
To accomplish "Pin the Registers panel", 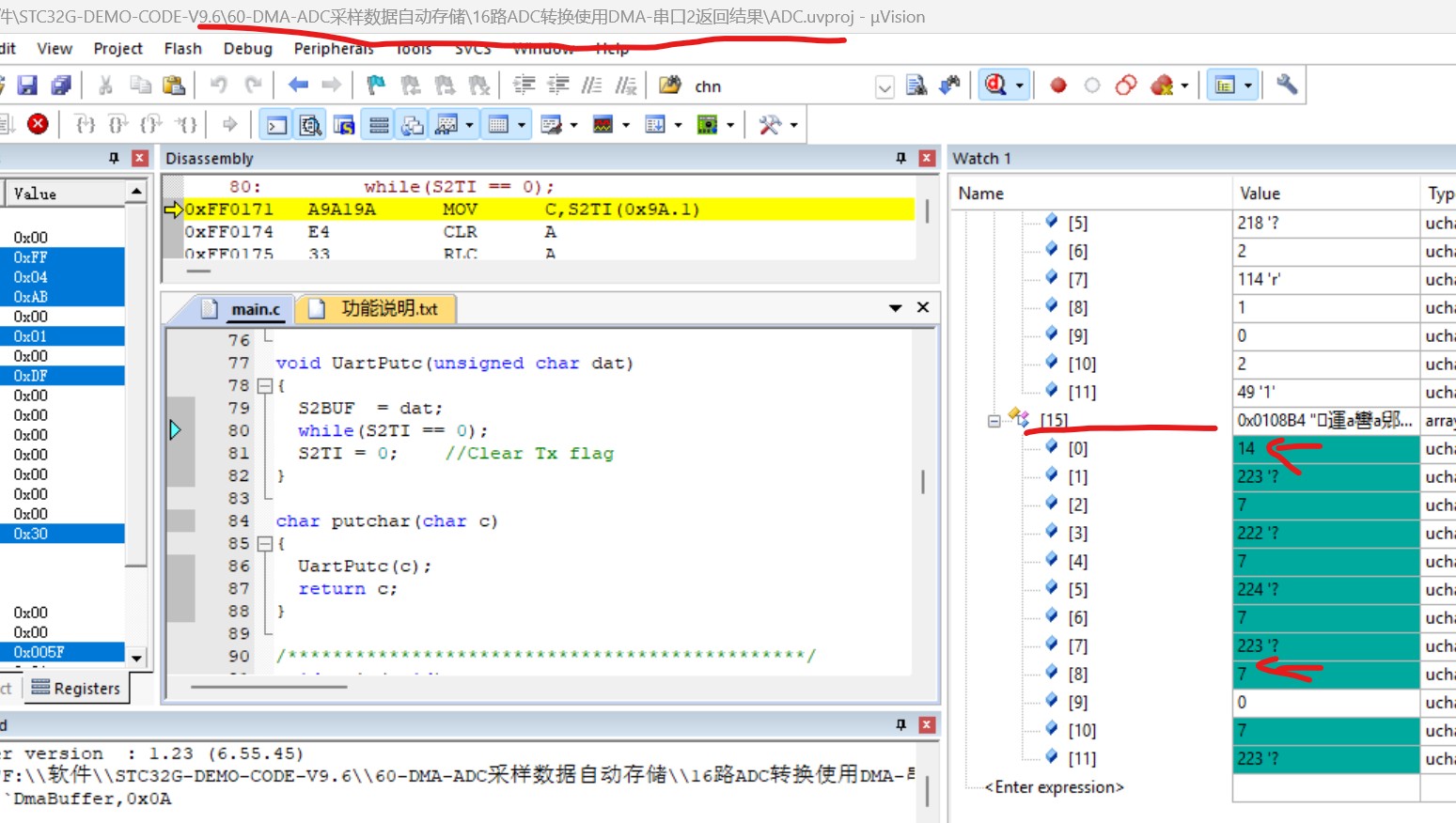I will click(x=115, y=158).
